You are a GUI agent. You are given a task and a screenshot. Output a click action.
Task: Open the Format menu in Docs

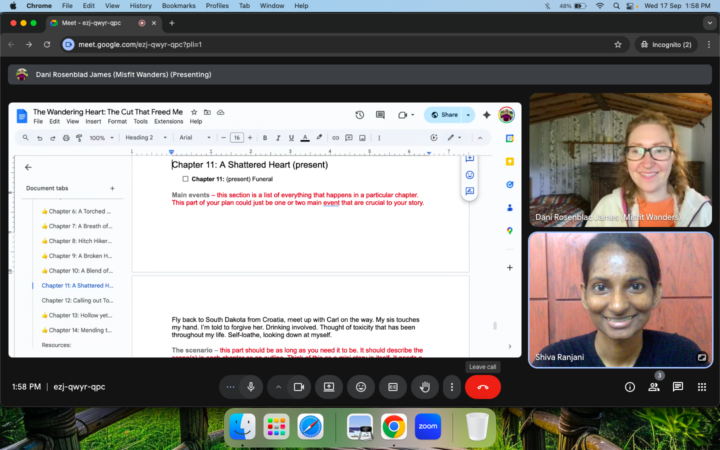coord(117,121)
